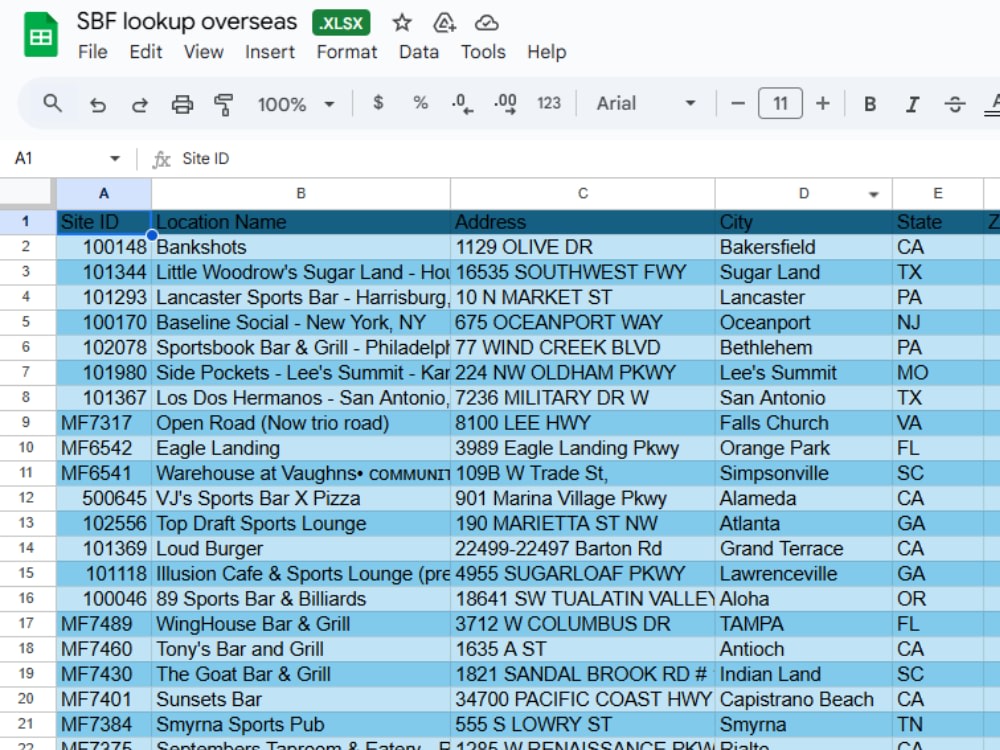Select column E header
Screen dimensions: 1000x750
pos(938,194)
